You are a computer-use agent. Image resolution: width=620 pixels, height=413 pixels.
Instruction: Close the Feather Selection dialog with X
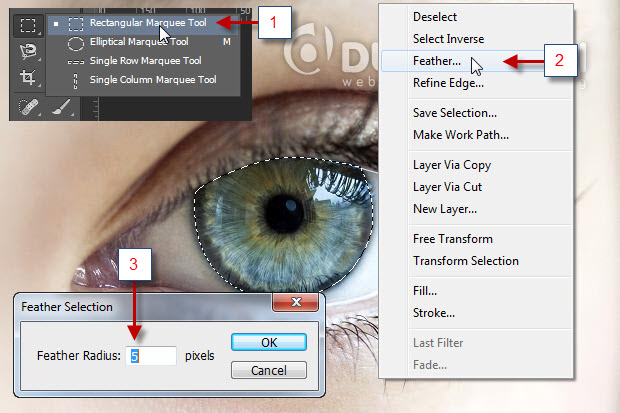pos(295,302)
